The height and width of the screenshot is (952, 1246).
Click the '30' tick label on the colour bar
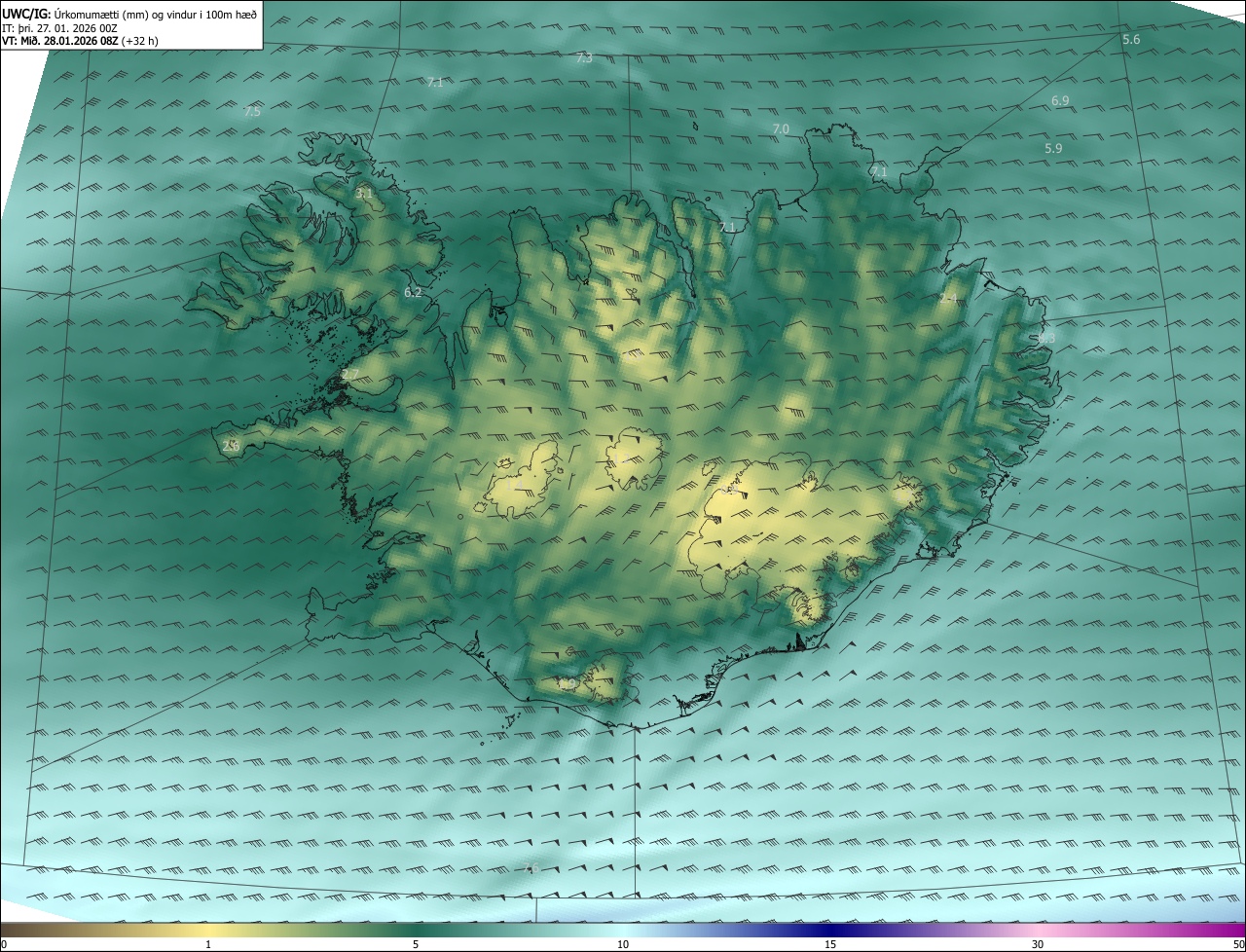point(1038,944)
